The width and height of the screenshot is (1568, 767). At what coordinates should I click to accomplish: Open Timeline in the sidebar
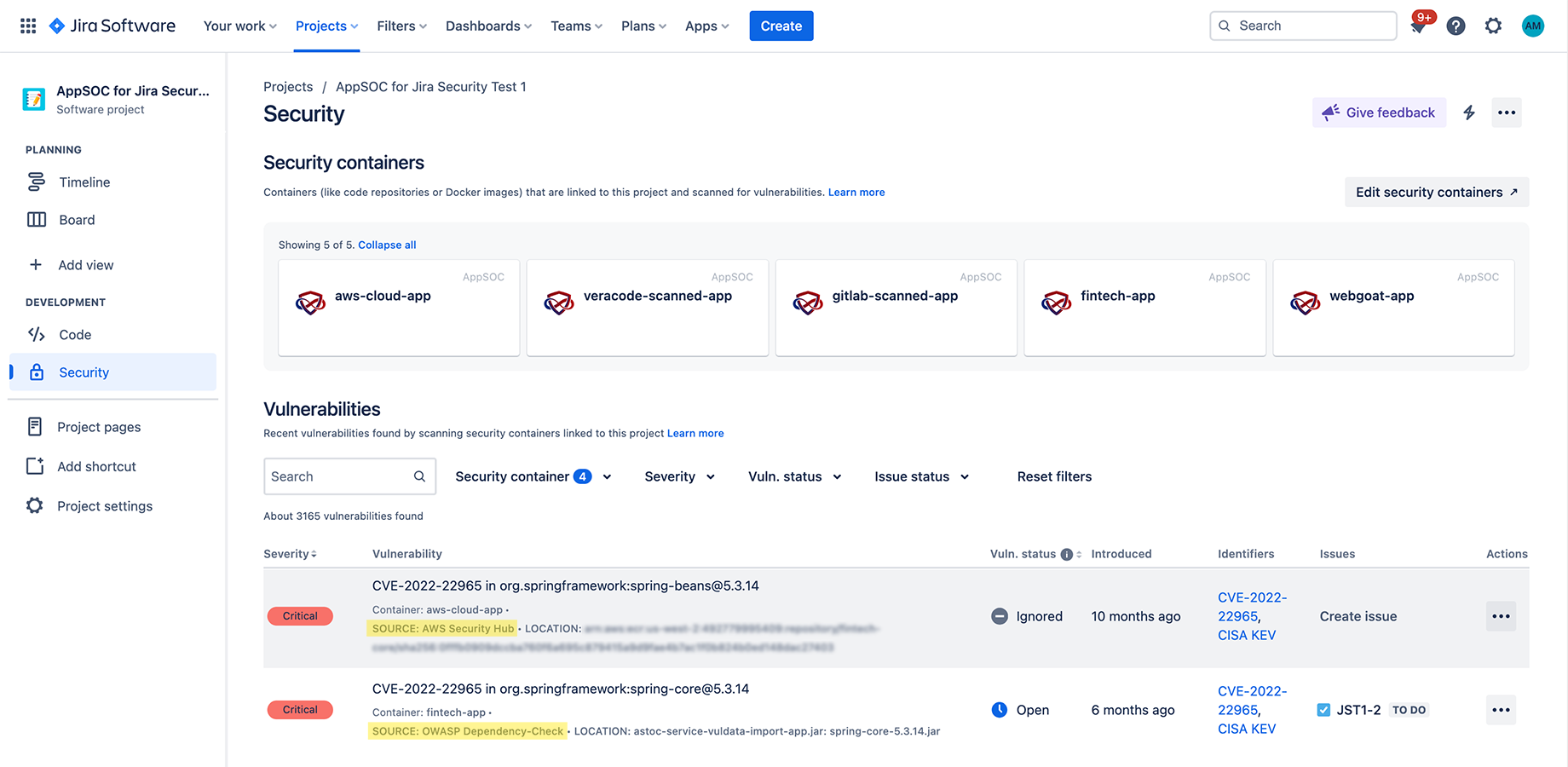pyautogui.click(x=112, y=182)
